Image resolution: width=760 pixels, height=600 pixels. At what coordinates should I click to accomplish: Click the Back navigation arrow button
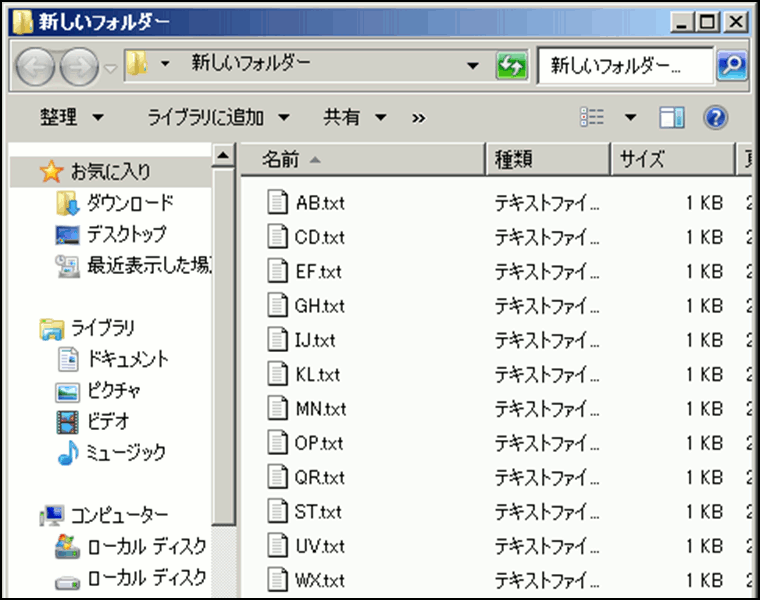tap(36, 66)
